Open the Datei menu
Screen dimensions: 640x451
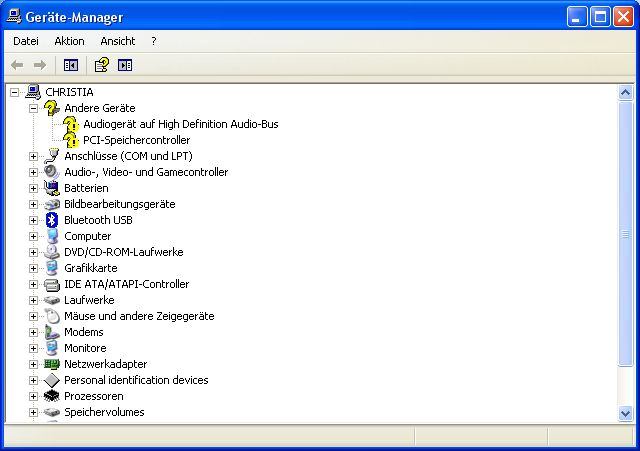[26, 41]
